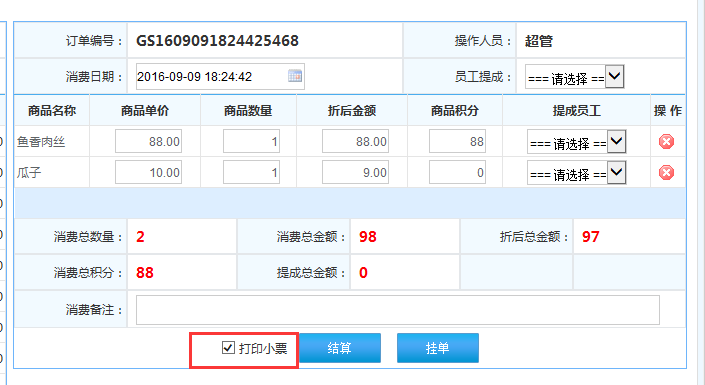
Task: Click the 订单编号 label
Action: (94, 41)
